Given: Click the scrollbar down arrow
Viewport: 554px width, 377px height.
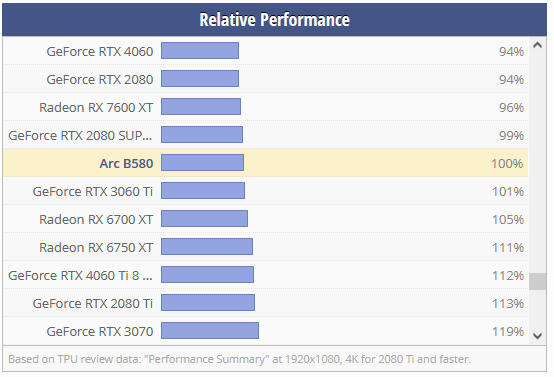Looking at the screenshot, I should [x=537, y=336].
